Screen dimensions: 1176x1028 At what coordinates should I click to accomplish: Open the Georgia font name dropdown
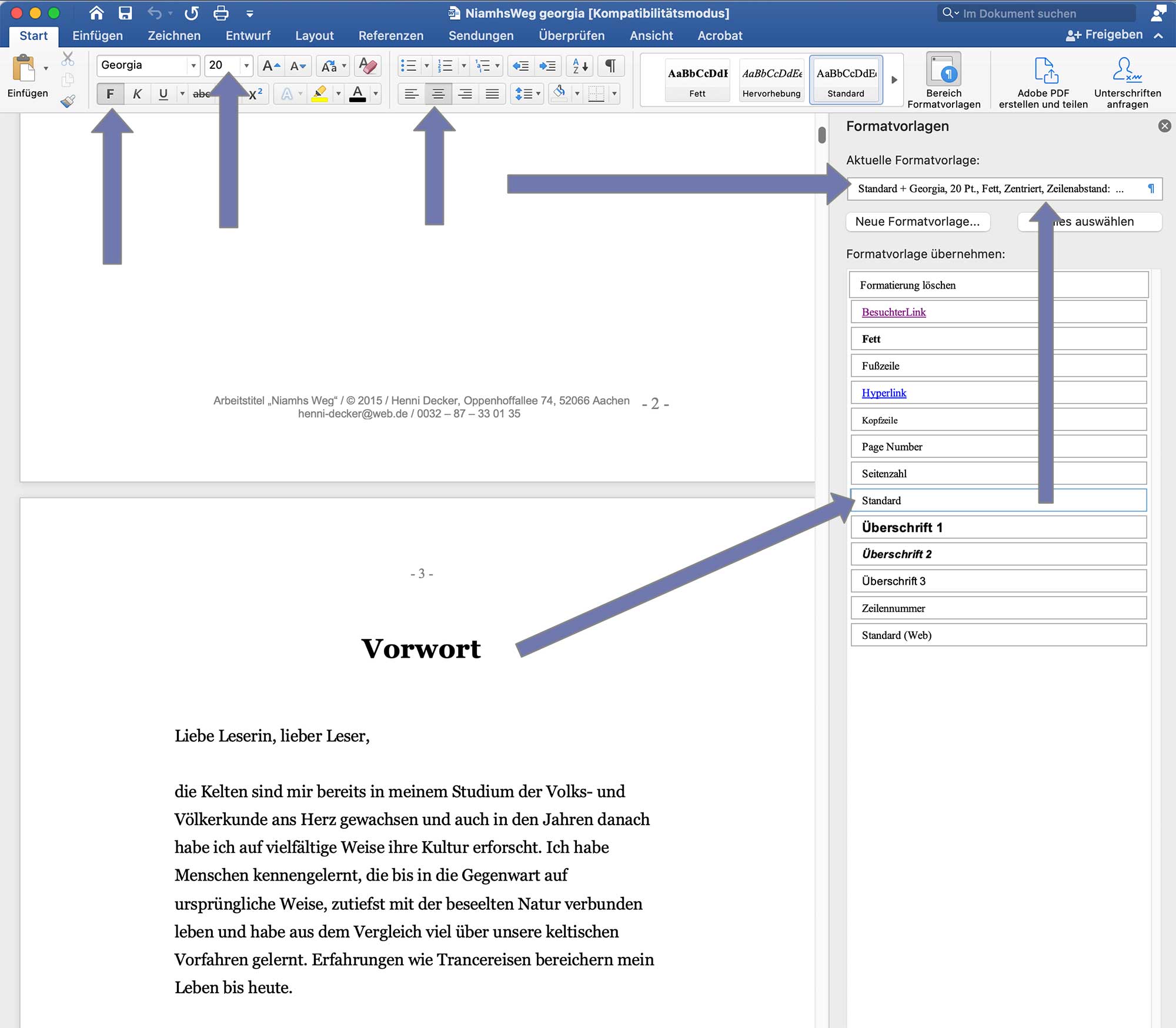(193, 65)
